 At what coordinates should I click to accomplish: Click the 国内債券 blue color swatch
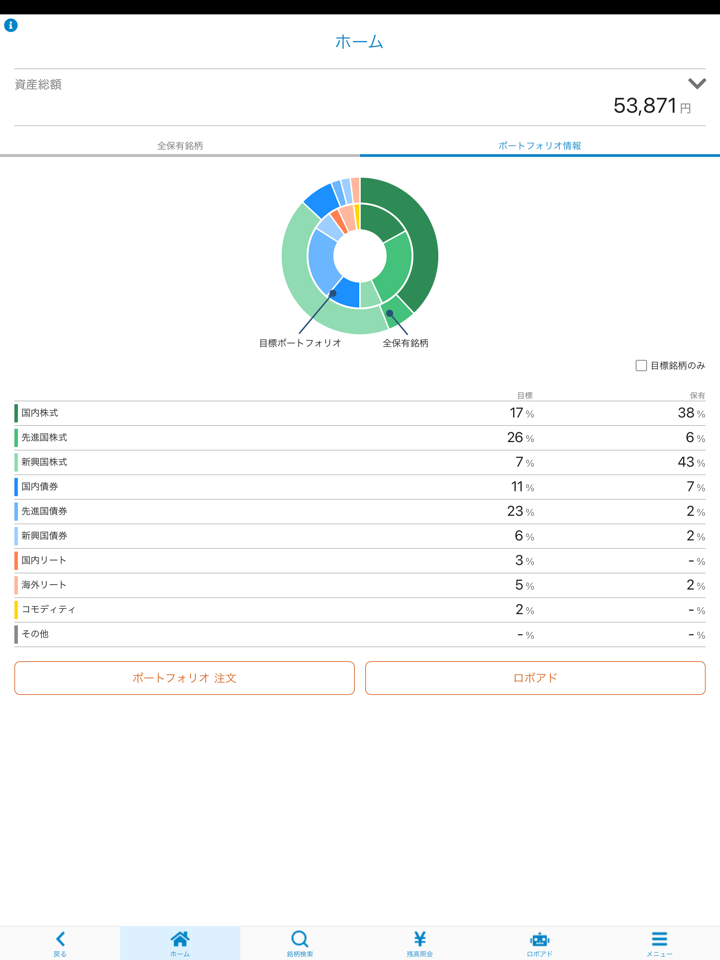pos(16,487)
